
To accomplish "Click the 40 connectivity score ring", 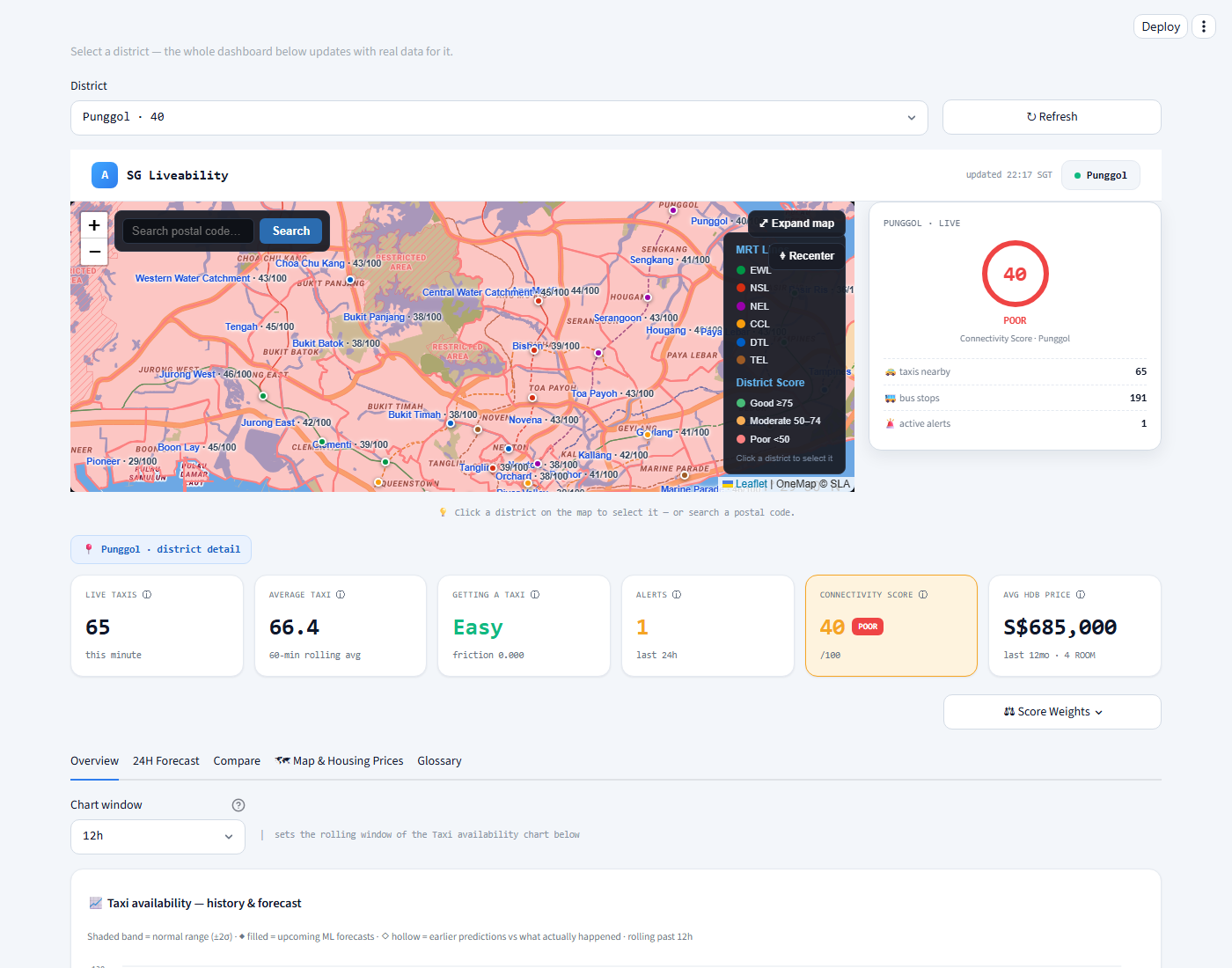I will [x=1015, y=274].
